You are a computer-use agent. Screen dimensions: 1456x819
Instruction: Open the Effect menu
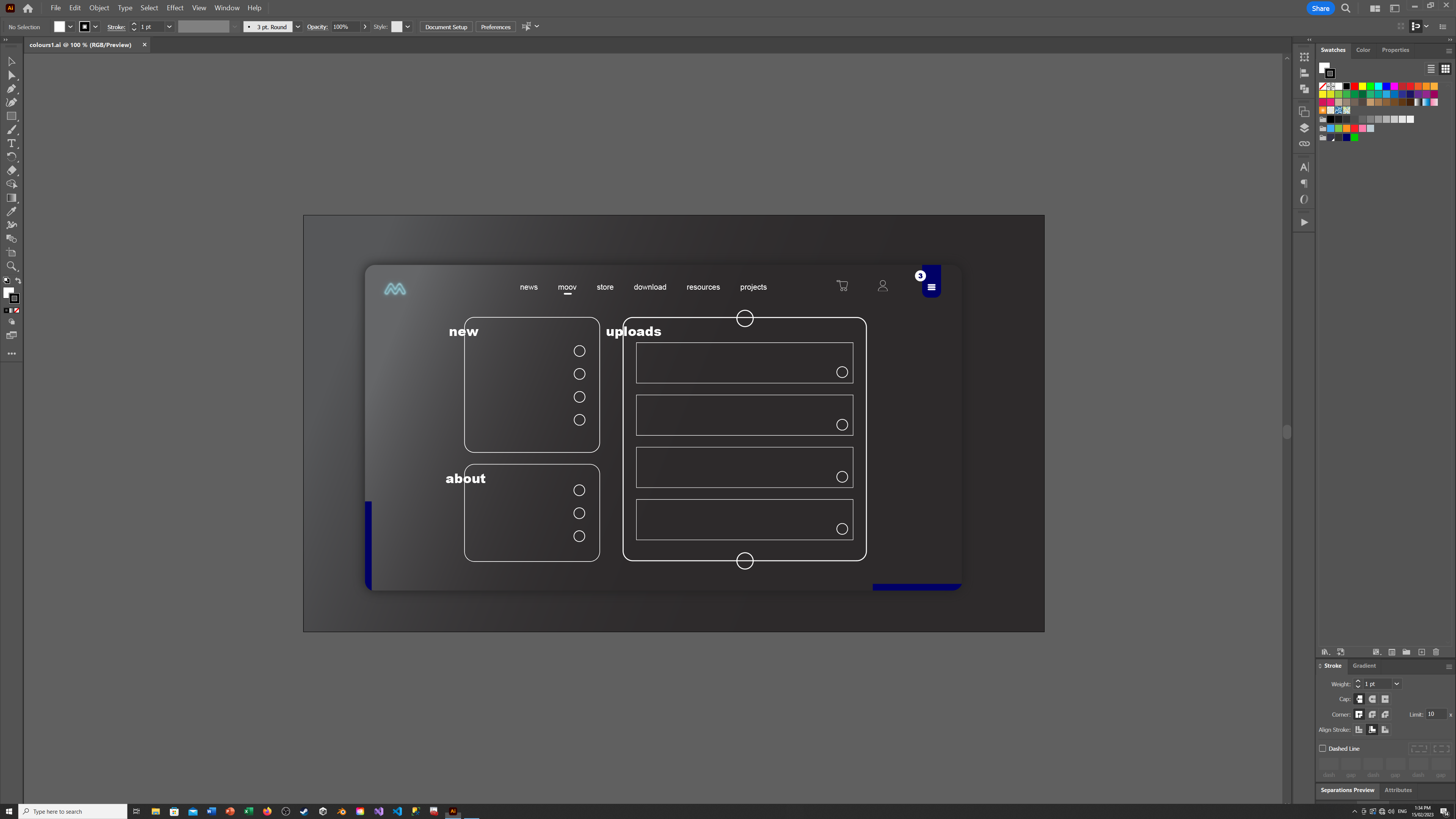click(x=175, y=8)
